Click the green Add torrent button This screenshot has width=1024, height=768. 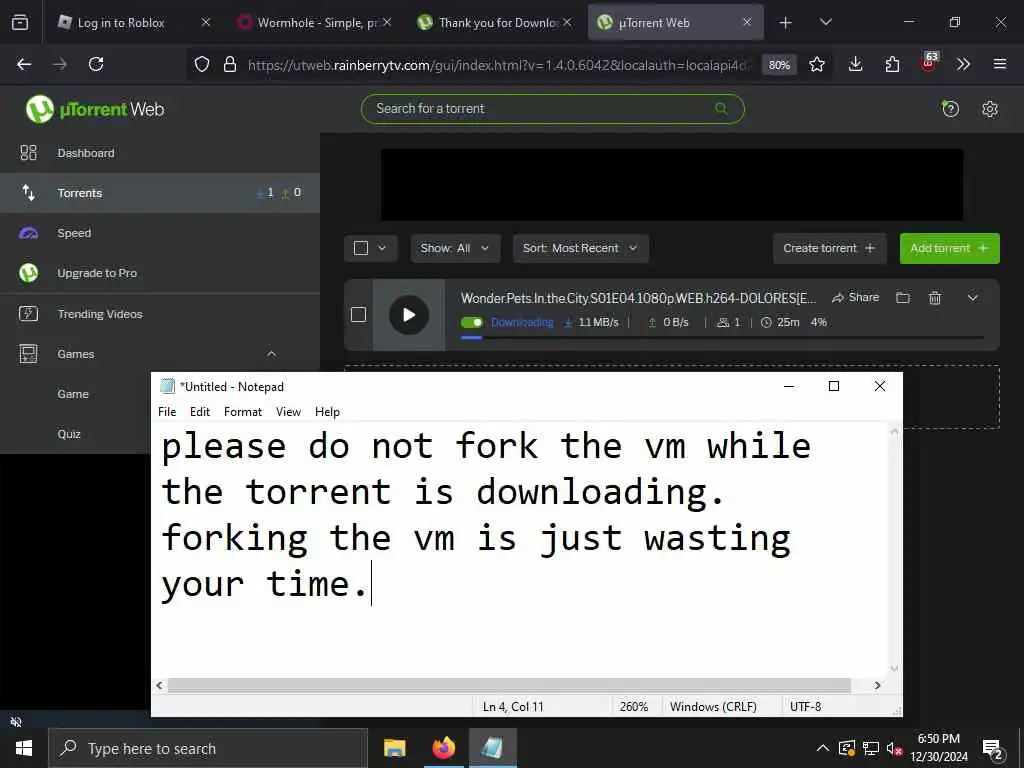950,248
